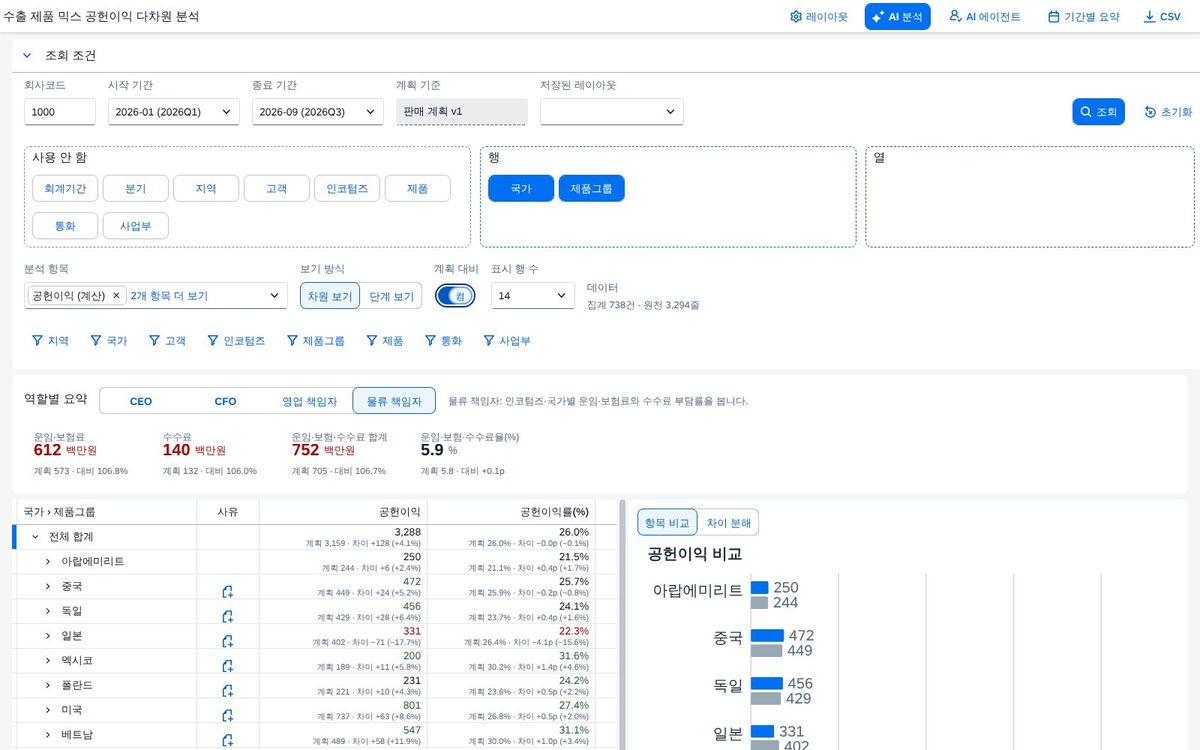Open the 표시 행 수 dropdown

pyautogui.click(x=533, y=296)
